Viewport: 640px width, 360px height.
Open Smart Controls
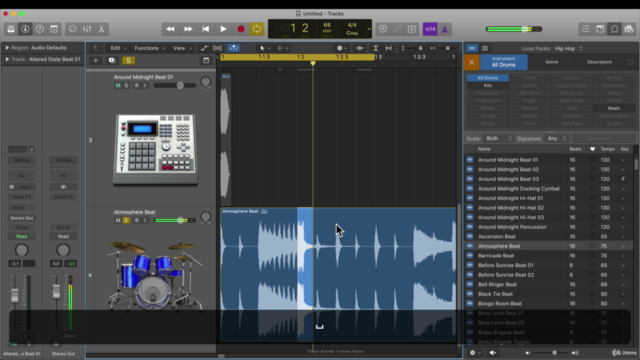72,29
